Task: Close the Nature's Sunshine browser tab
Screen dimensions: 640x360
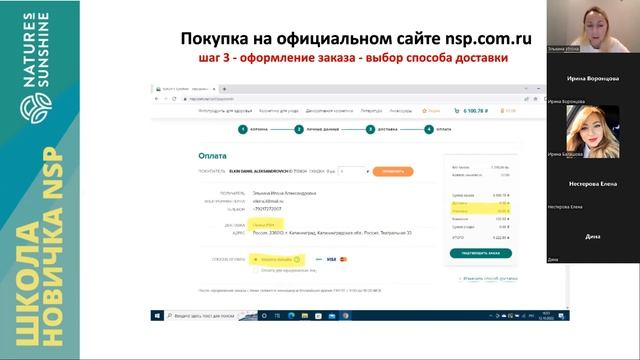Action: pyautogui.click(x=214, y=89)
